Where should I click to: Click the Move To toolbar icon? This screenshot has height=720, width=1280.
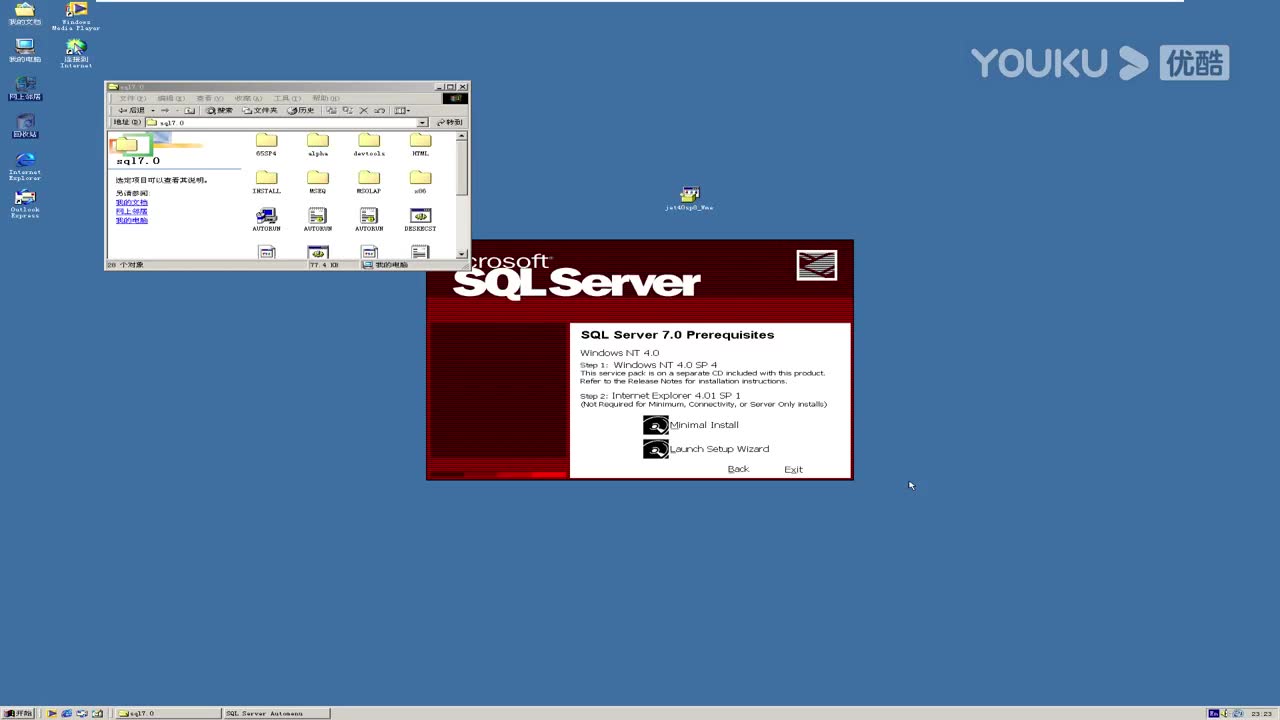coord(332,110)
